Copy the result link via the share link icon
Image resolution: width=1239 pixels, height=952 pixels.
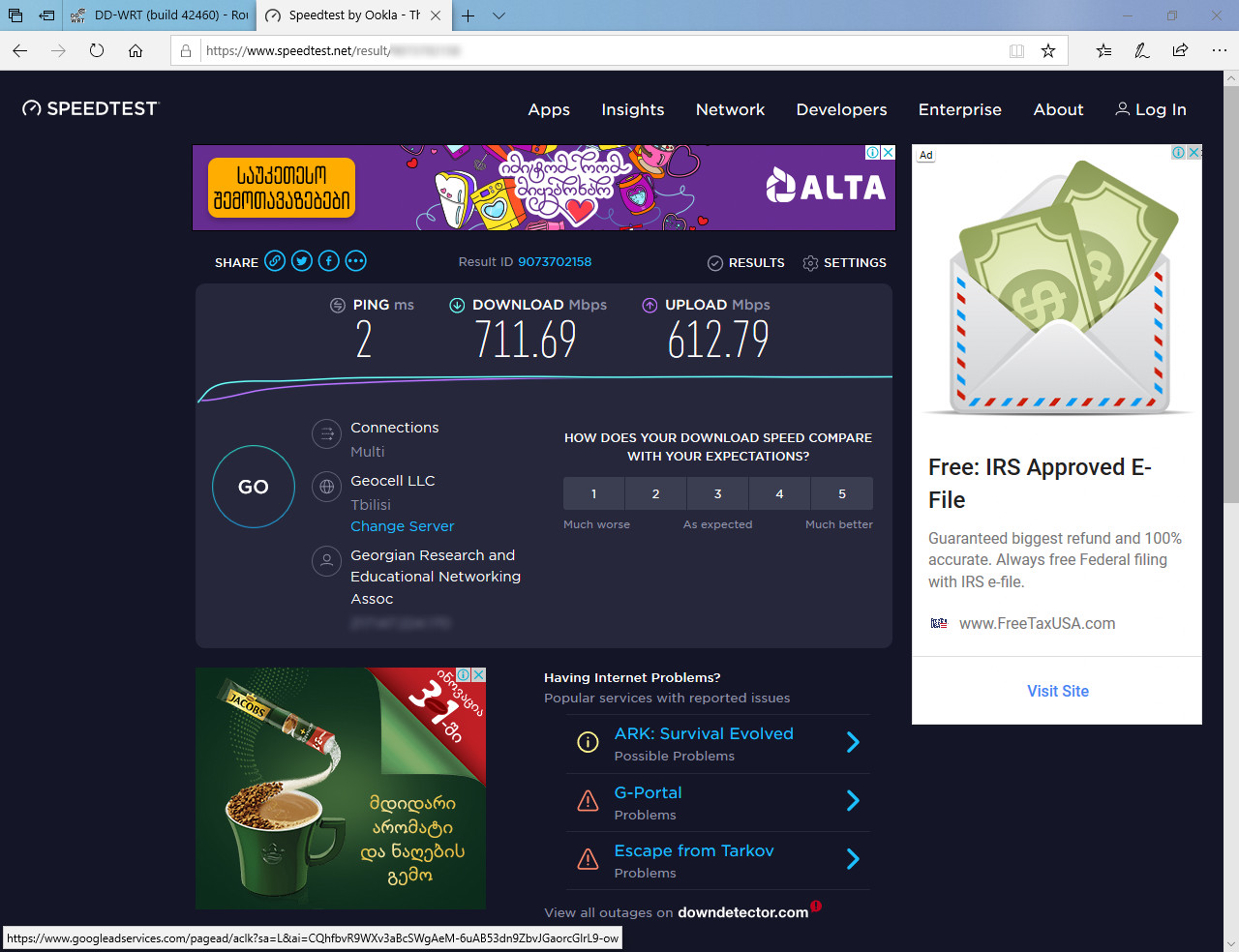(275, 261)
